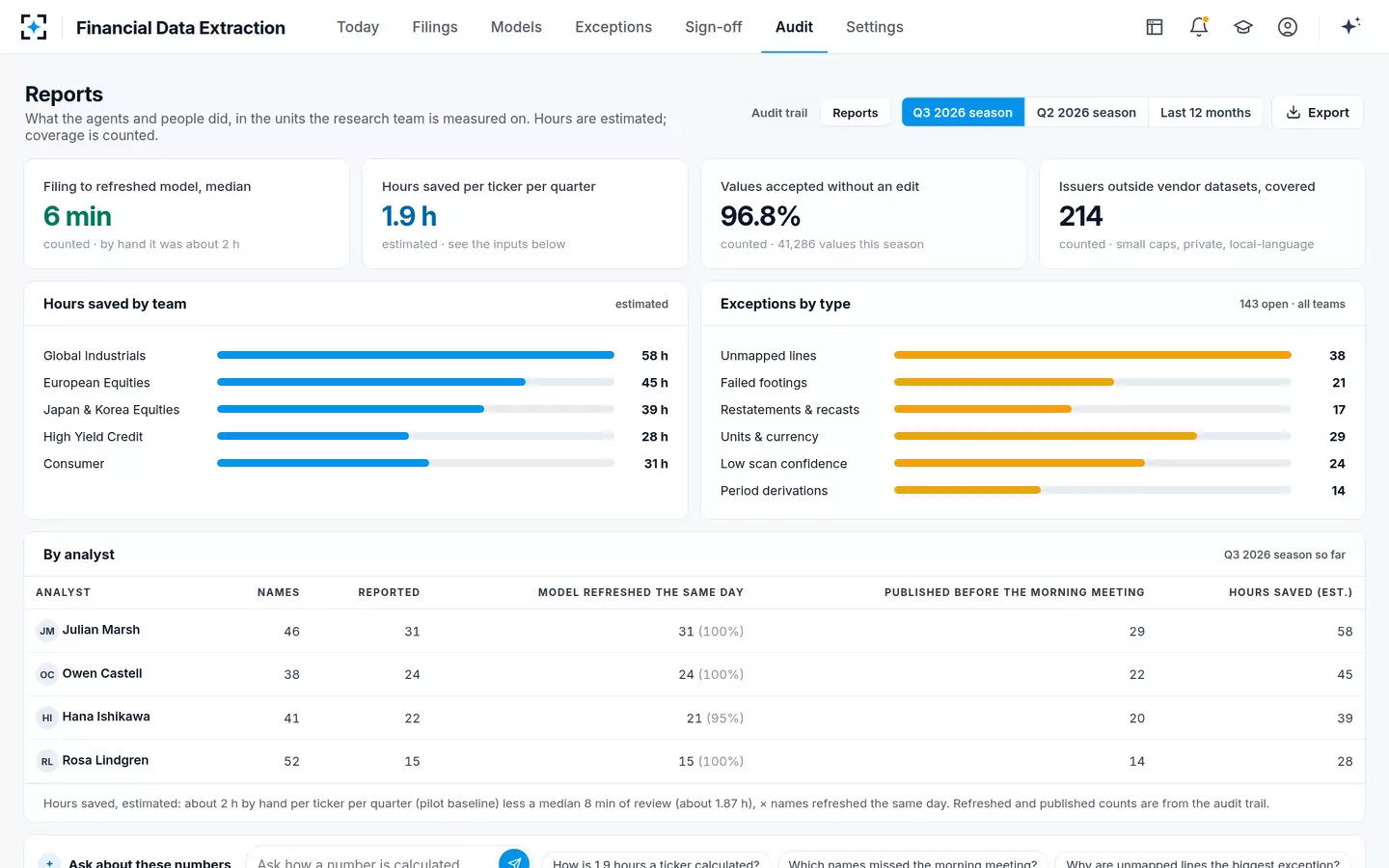Click the European Equities hours bar

(416, 382)
